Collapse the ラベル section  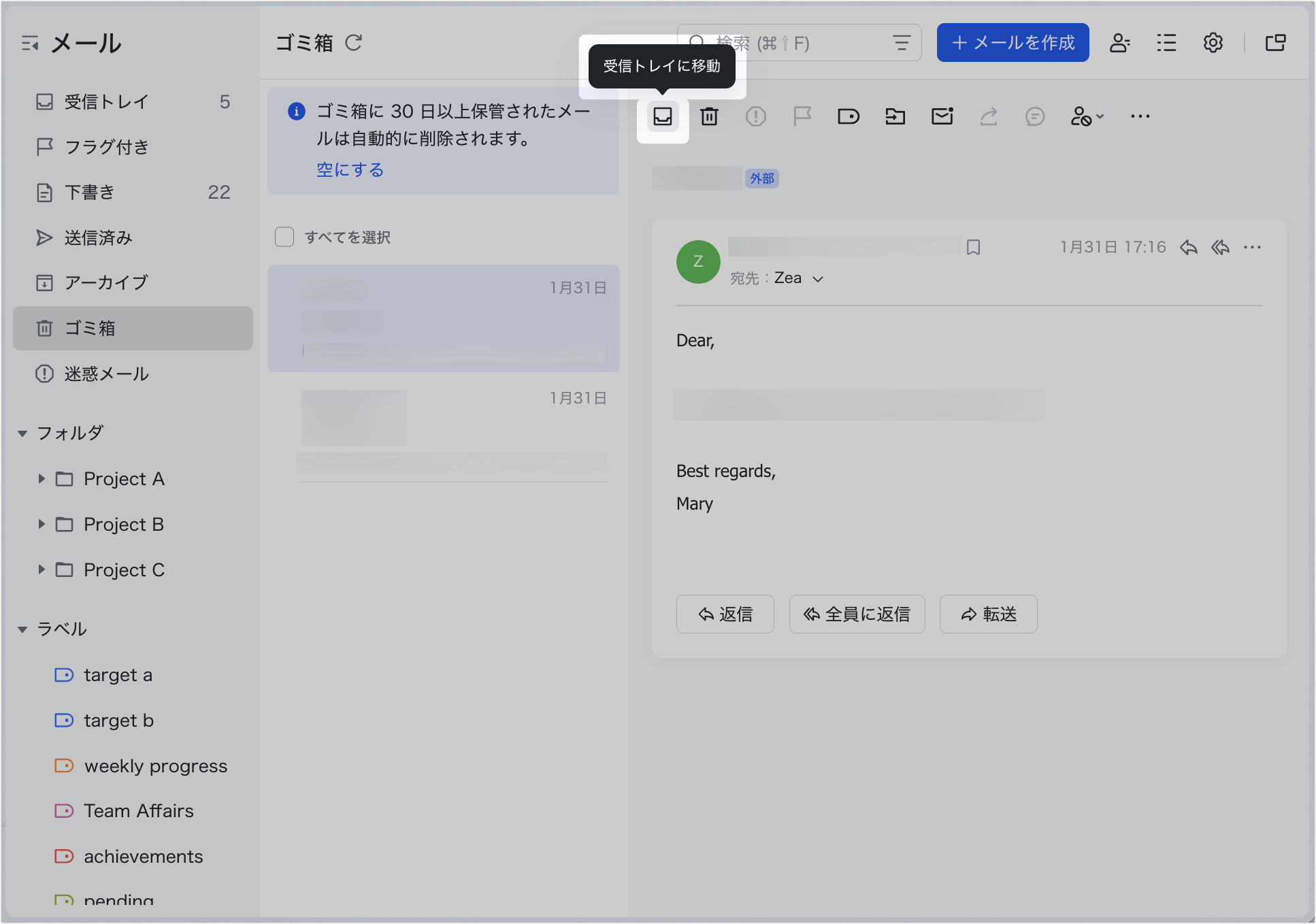click(22, 629)
